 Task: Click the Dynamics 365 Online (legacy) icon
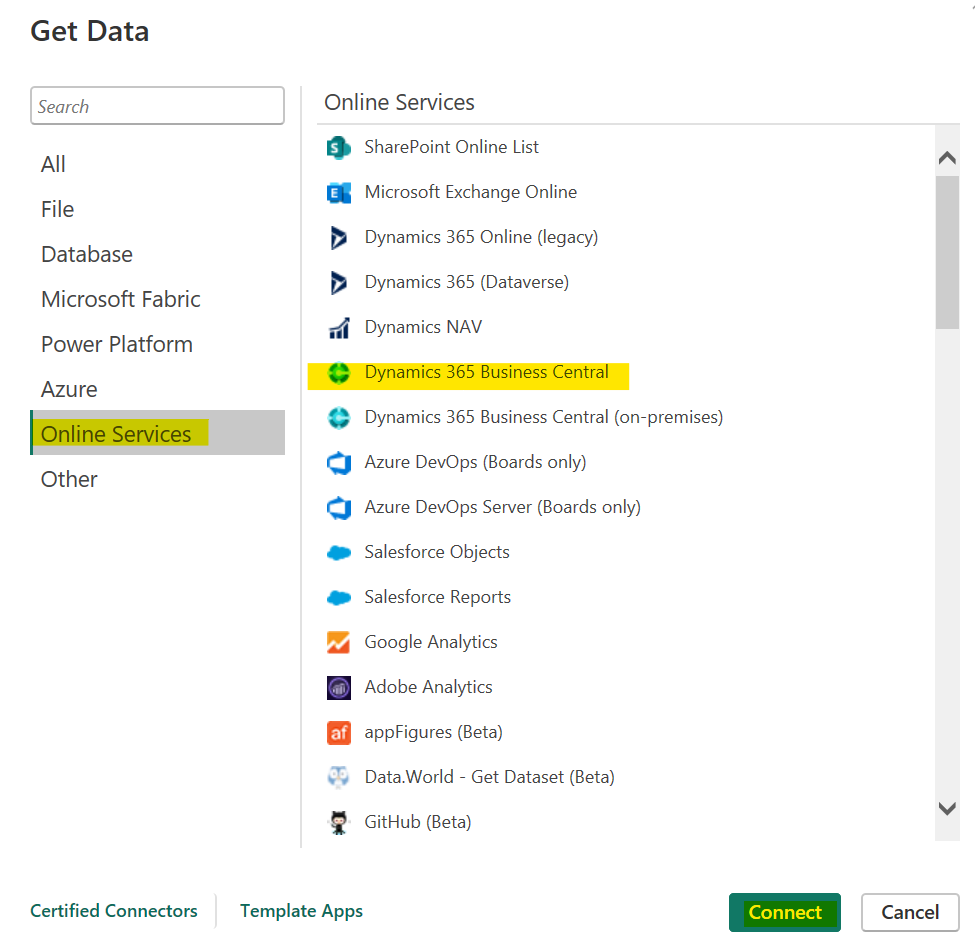pyautogui.click(x=339, y=238)
